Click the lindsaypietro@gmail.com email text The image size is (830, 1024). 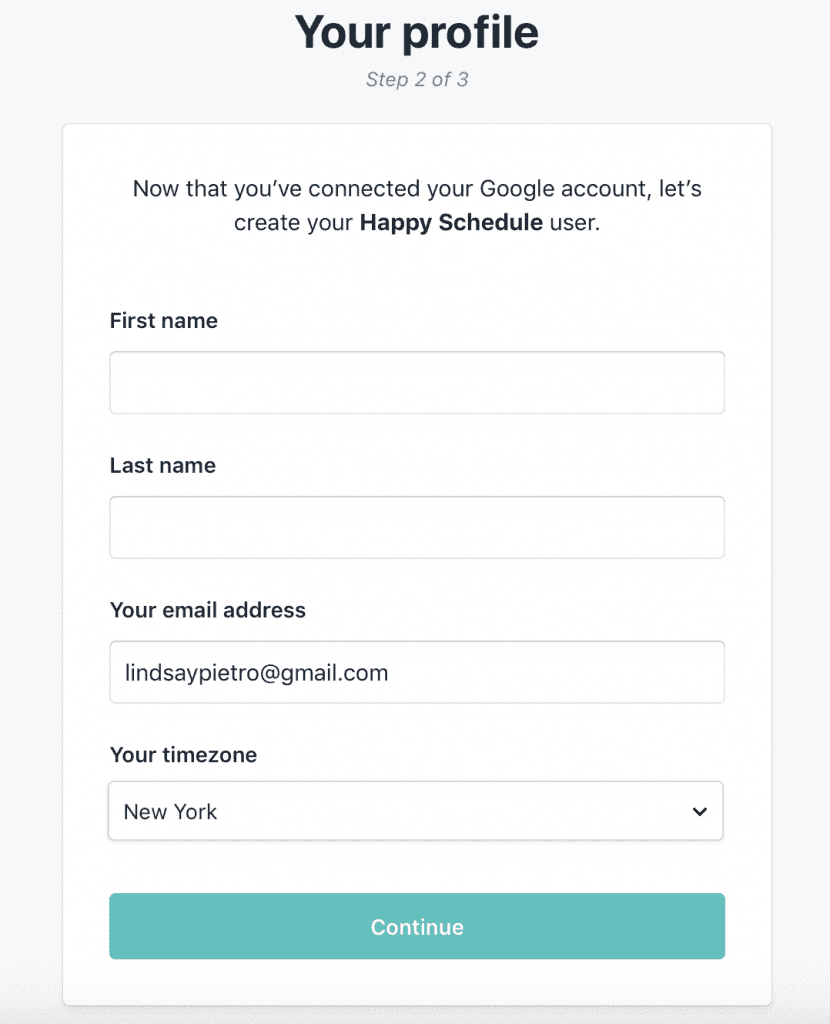pyautogui.click(x=256, y=673)
